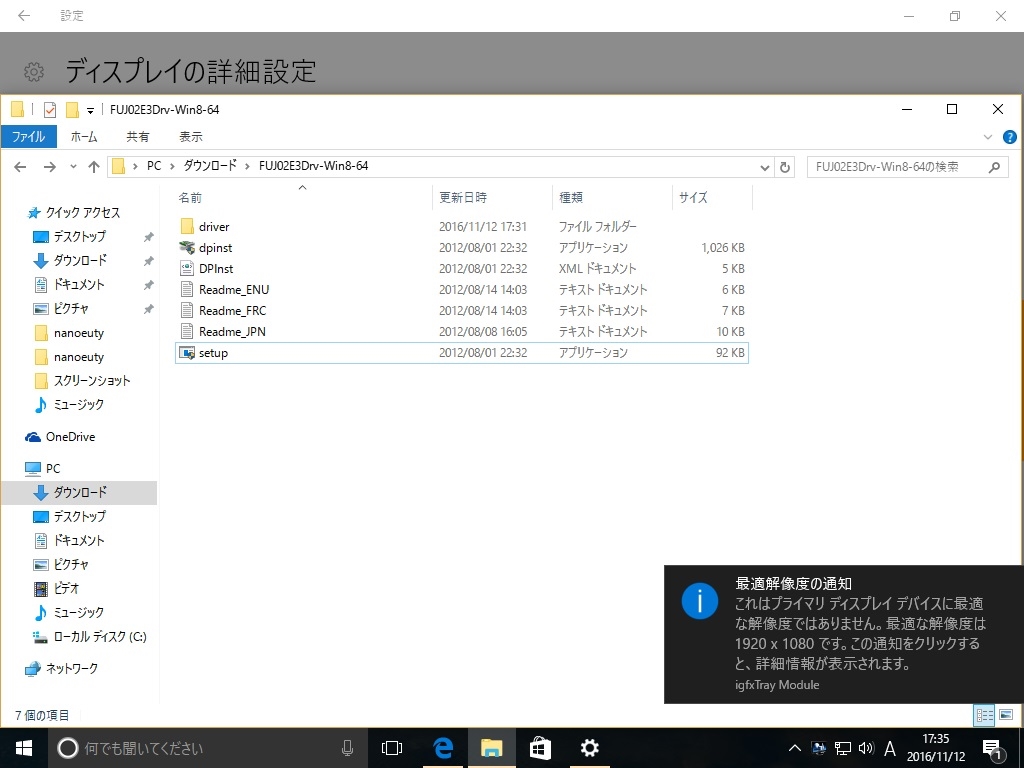Select ネットワーク in the navigation pane
Image resolution: width=1024 pixels, height=768 pixels.
[x=62, y=668]
